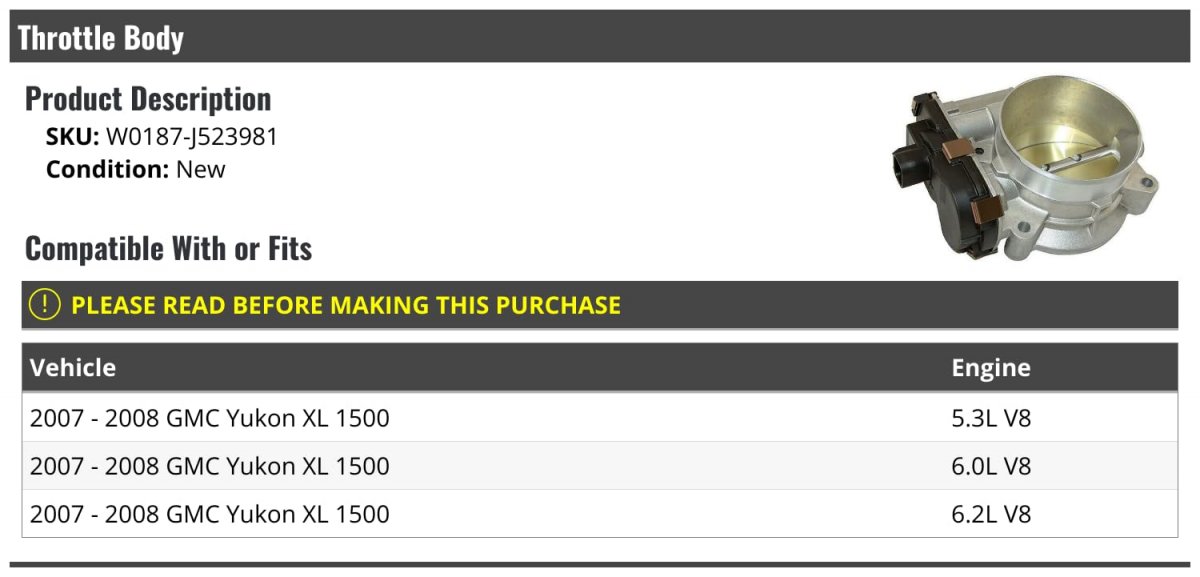Image resolution: width=1200 pixels, height=577 pixels.
Task: Click the Condition label text
Action: (x=107, y=169)
